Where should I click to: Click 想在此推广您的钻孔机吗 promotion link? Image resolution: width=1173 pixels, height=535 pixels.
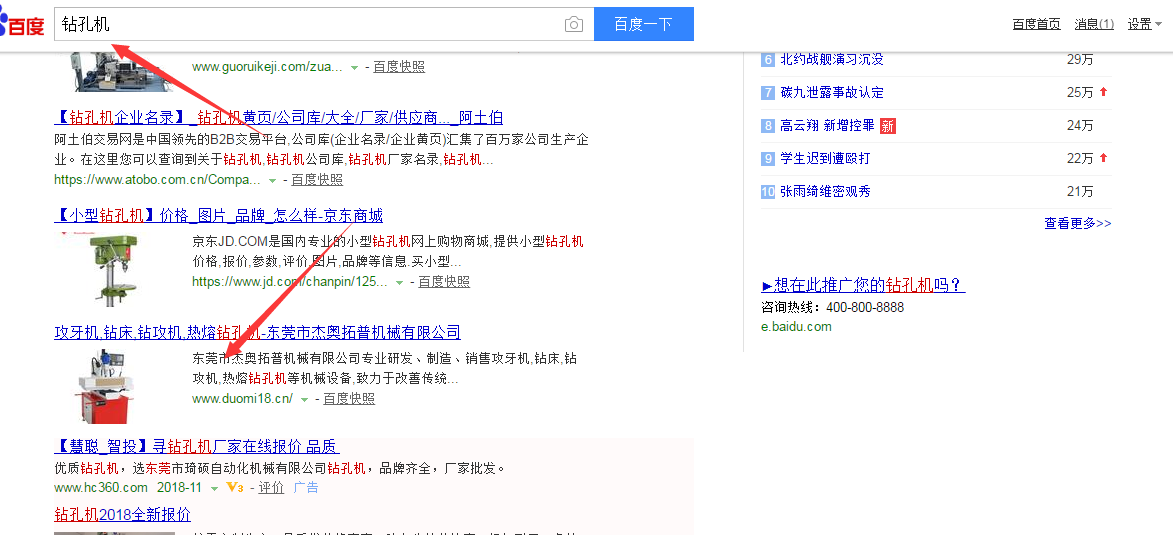click(863, 286)
